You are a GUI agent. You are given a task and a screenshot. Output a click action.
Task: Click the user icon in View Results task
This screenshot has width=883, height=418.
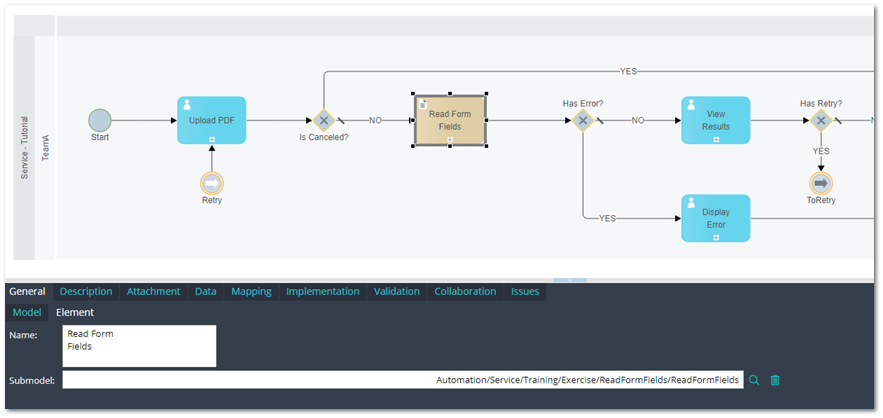coord(691,105)
